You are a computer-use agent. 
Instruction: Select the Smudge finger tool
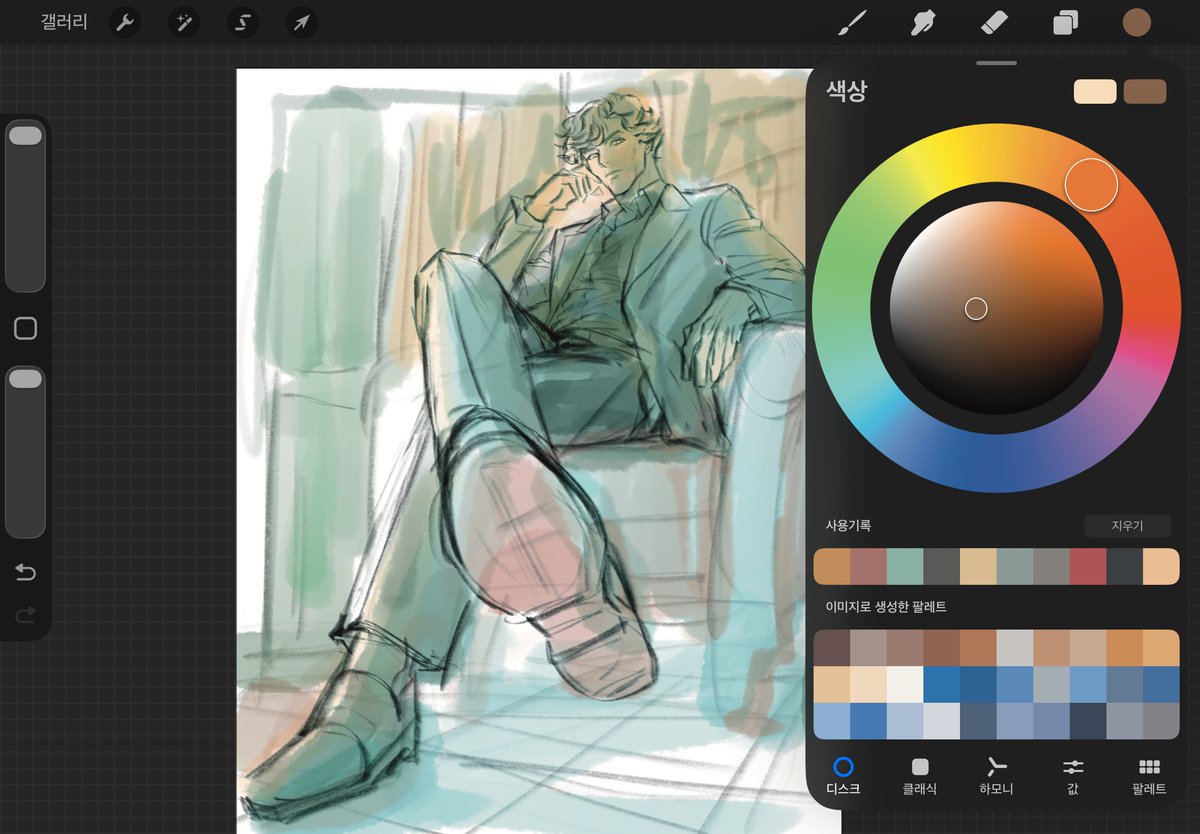tap(922, 22)
